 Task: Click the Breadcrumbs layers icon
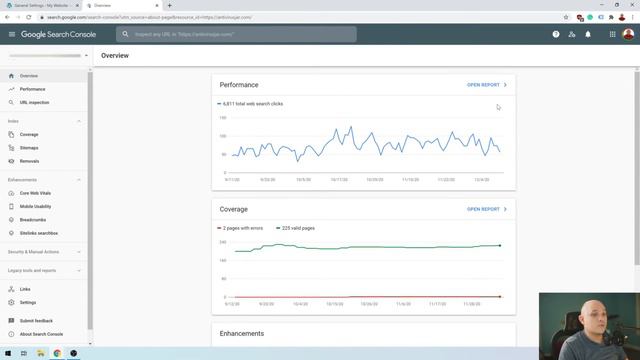[11, 220]
